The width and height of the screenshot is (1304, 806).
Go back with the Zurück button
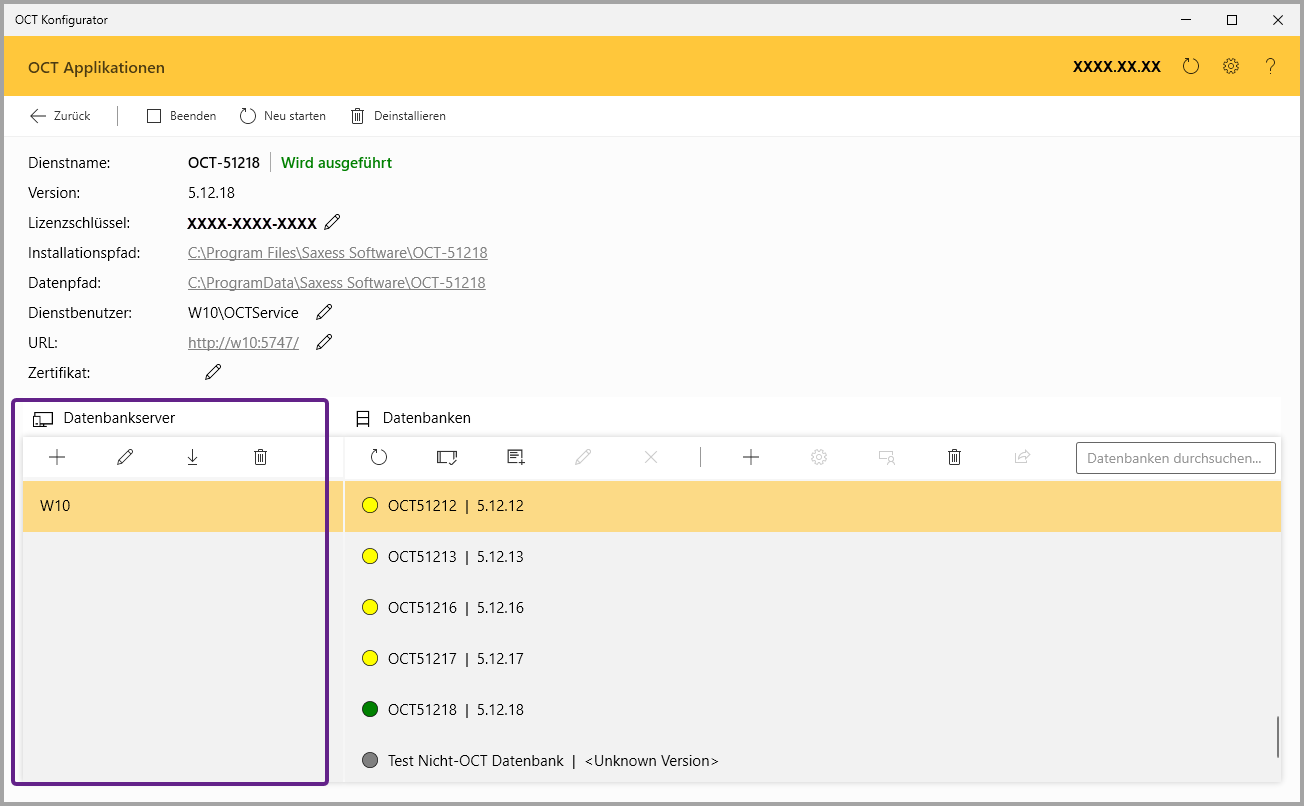coord(61,116)
